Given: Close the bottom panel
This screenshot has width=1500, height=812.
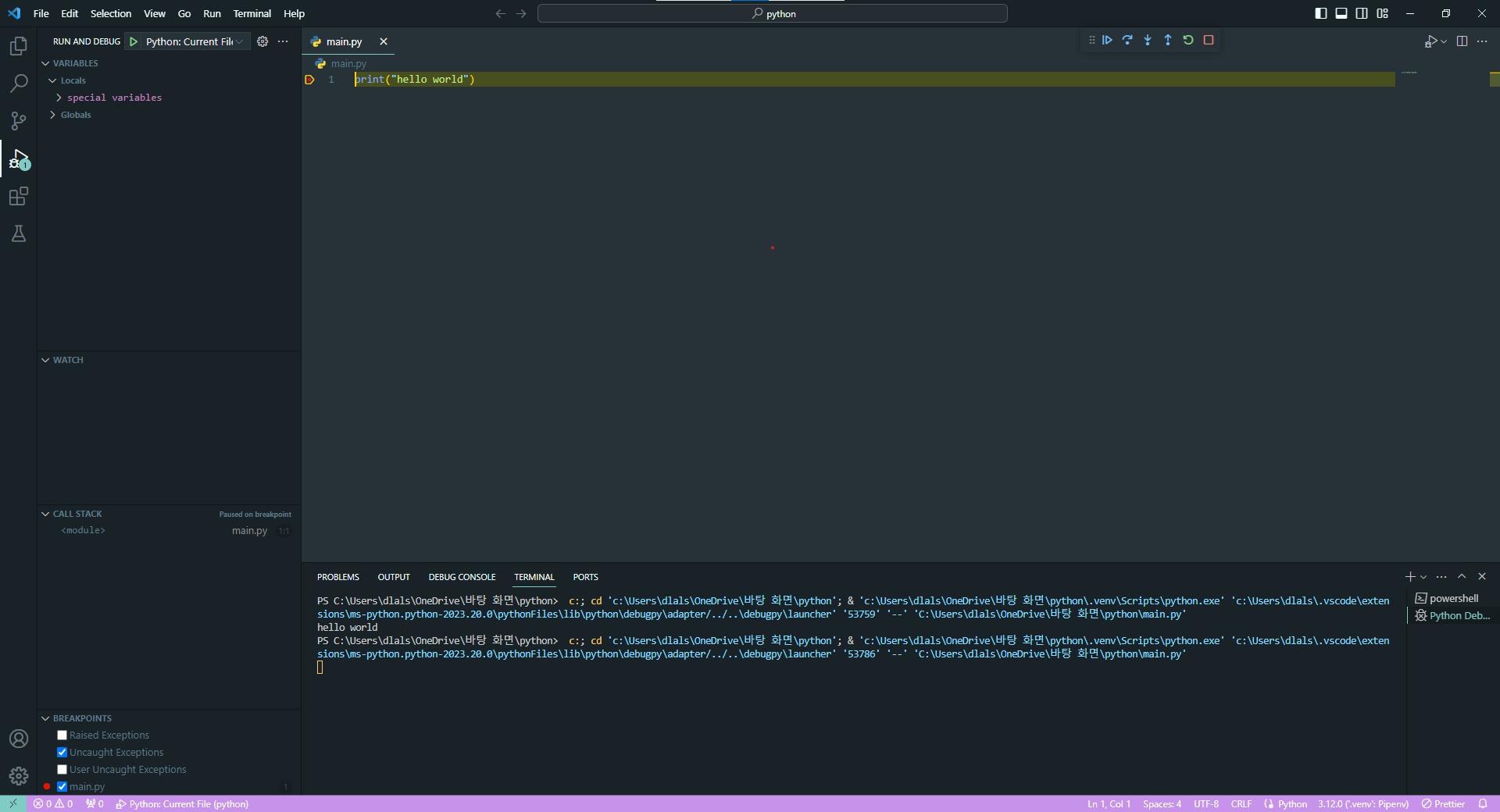Looking at the screenshot, I should pos(1482,577).
